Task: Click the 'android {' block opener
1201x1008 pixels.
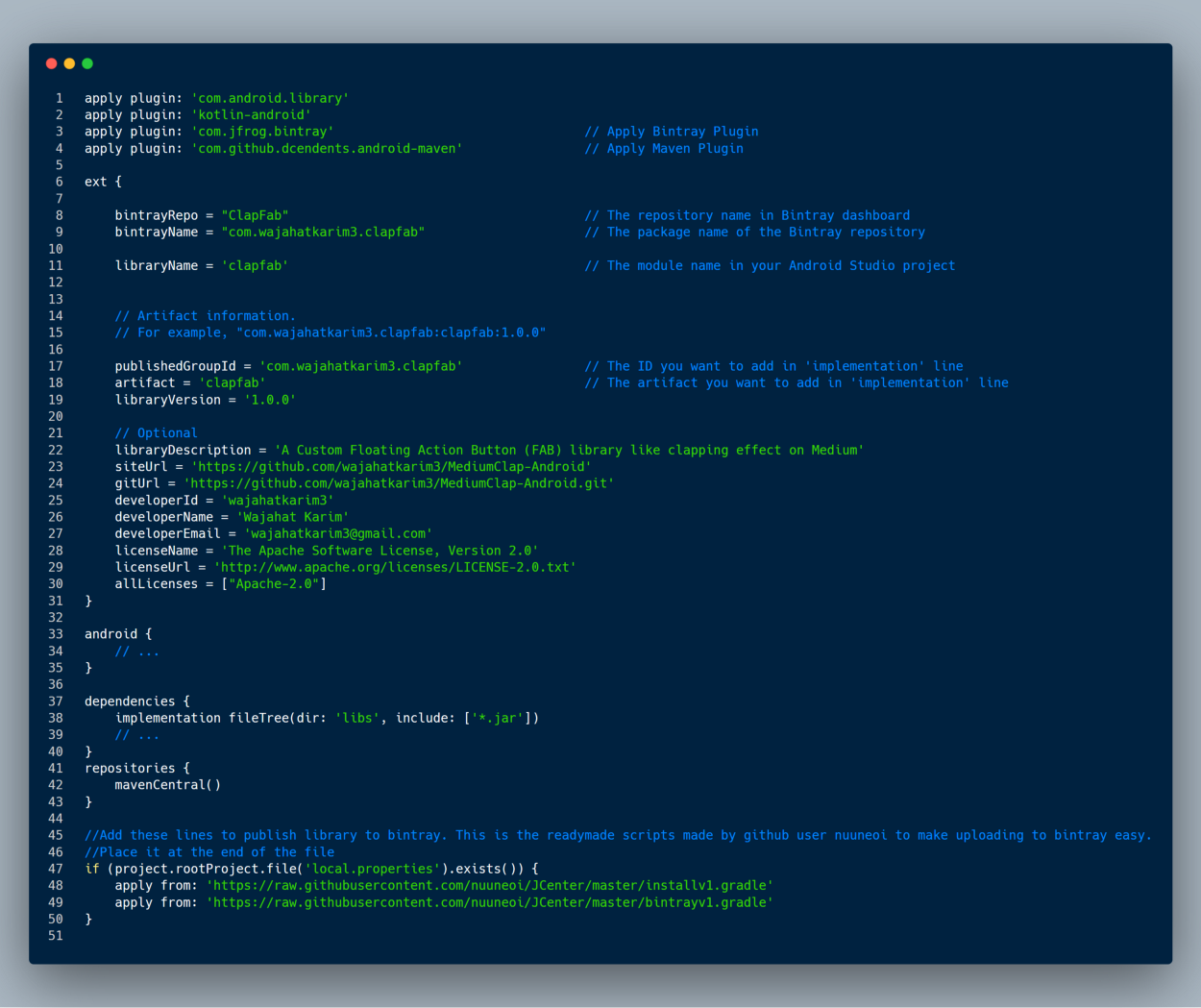Action: 118,634
